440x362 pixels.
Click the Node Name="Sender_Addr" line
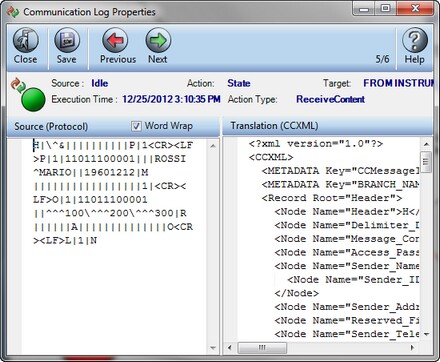point(347,307)
